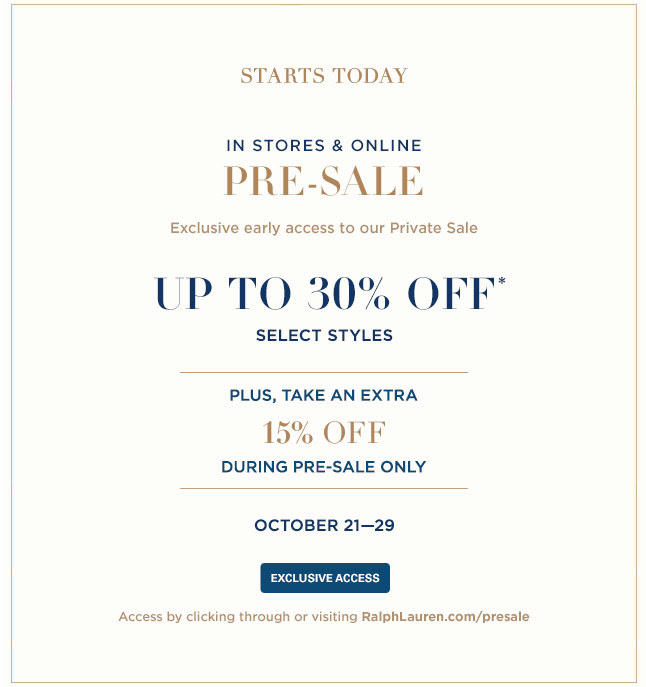
Task: Click the 15% figure in gold
Action: [288, 432]
